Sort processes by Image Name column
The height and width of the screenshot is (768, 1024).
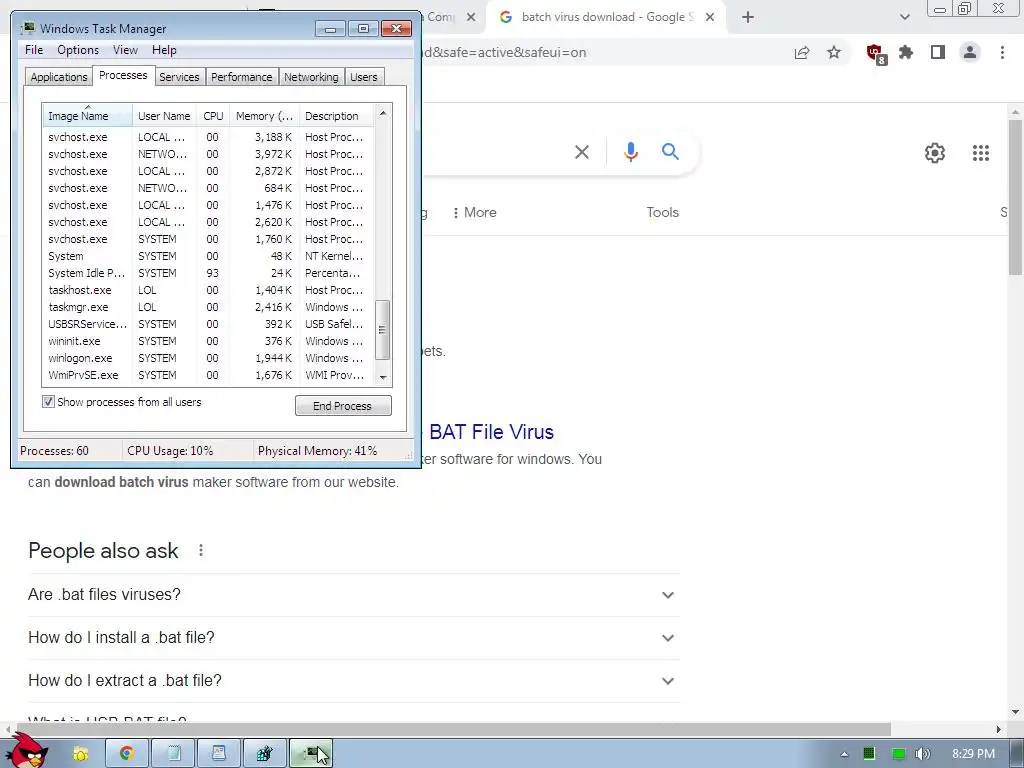88,116
